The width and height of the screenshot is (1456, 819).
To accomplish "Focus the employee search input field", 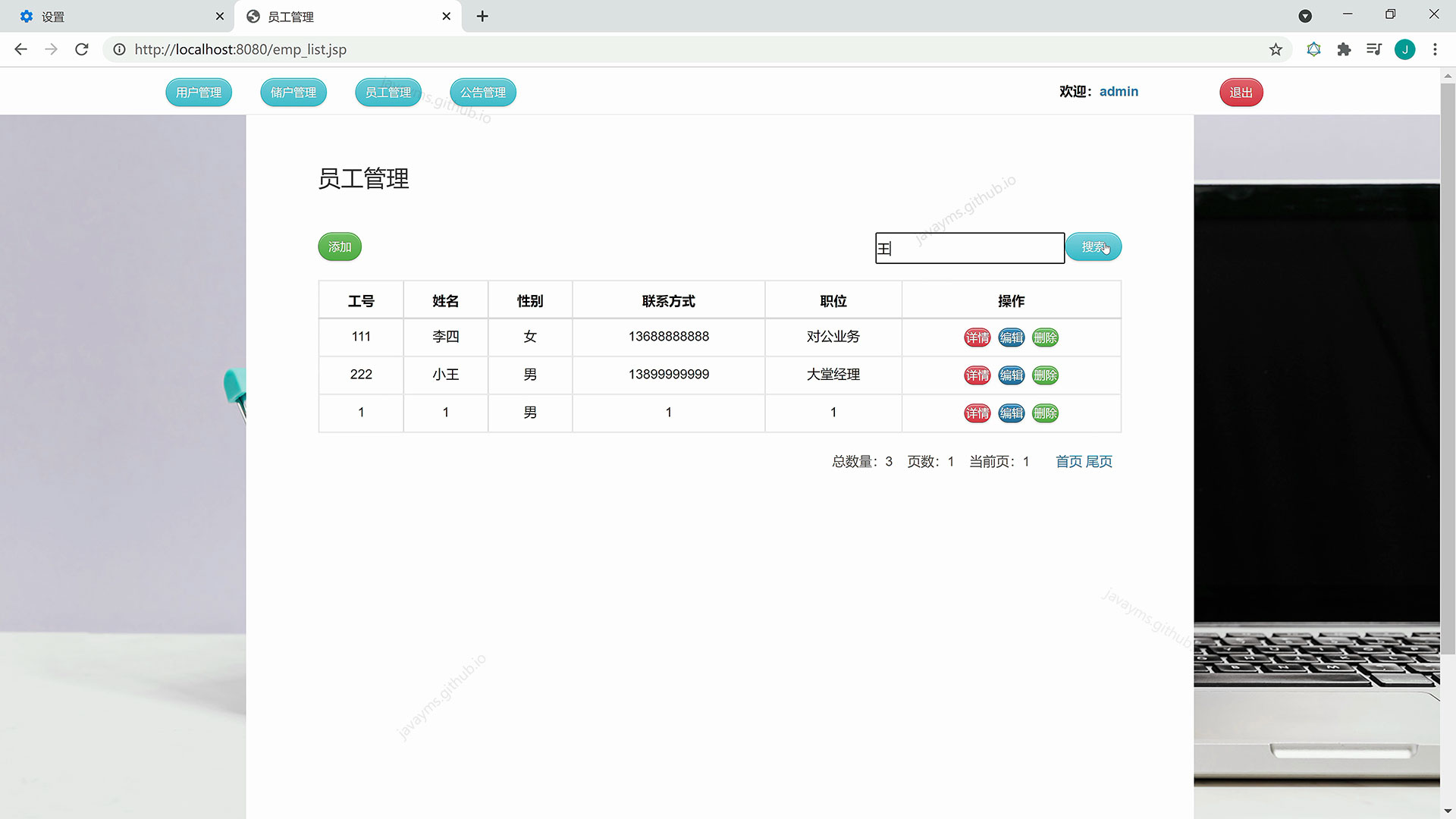I will pos(970,248).
